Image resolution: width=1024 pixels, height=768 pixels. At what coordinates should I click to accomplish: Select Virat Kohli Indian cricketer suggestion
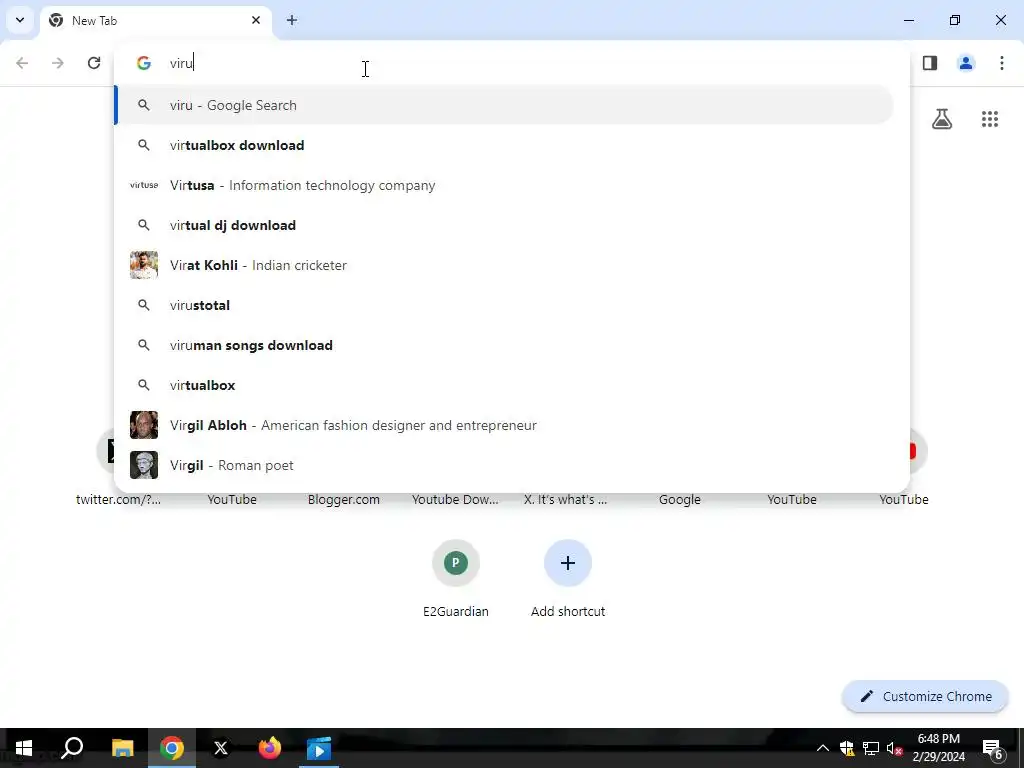[504, 265]
